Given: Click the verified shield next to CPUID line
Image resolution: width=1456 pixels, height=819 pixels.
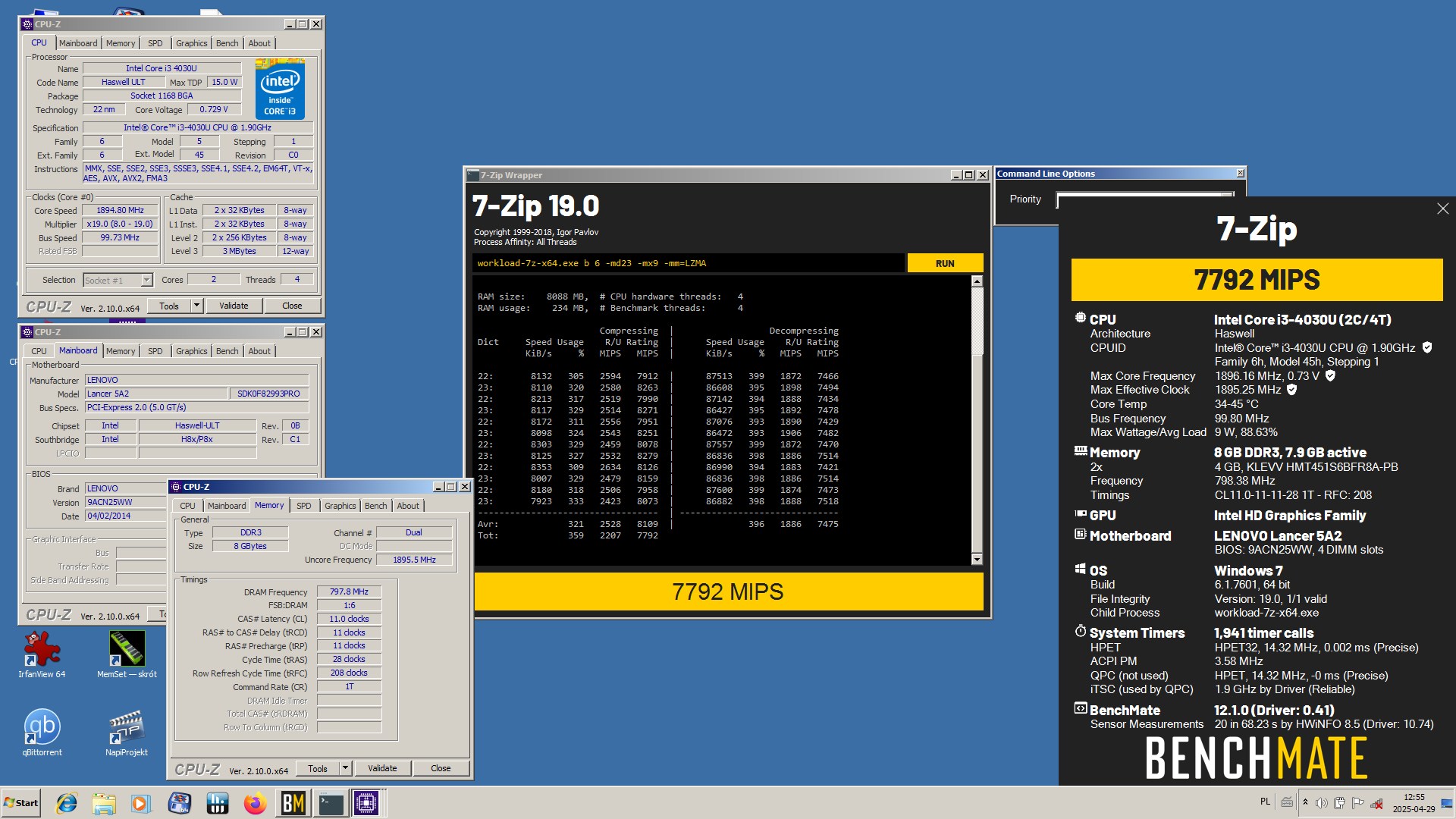Looking at the screenshot, I should 1427,347.
